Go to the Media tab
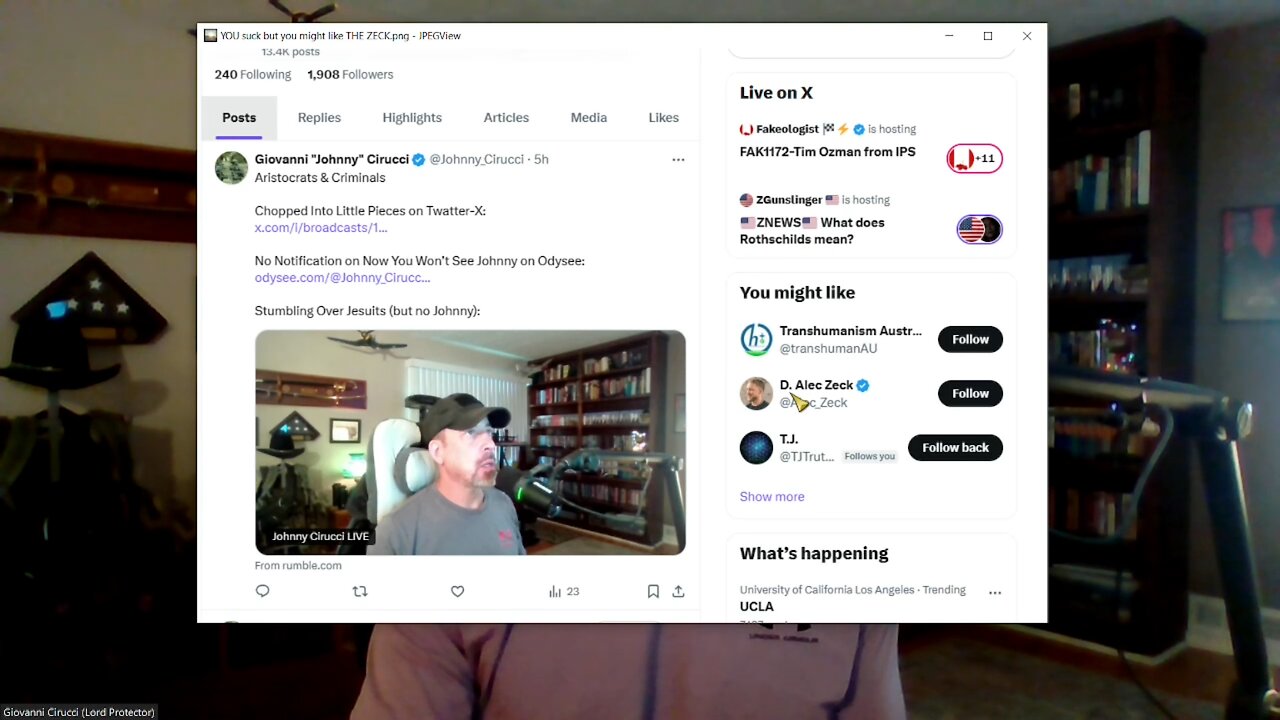 (x=589, y=118)
